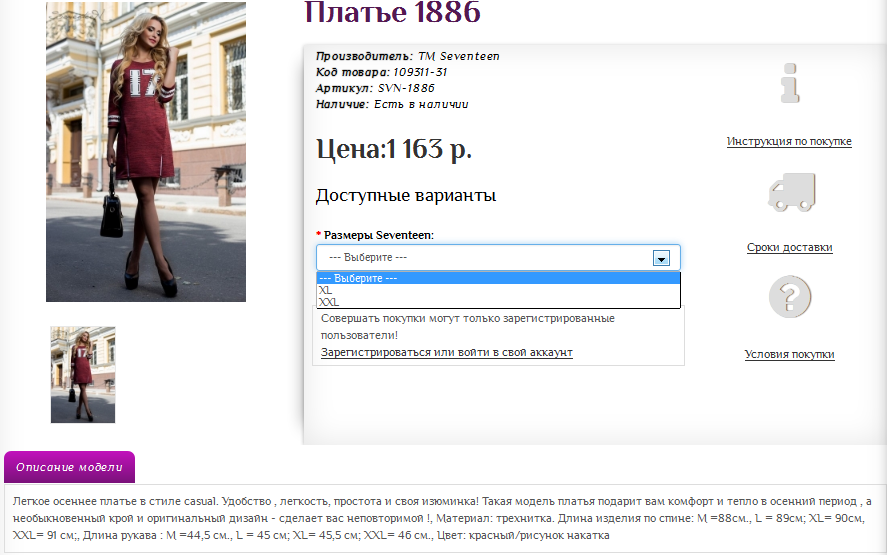Image resolution: width=887 pixels, height=555 pixels.
Task: Click the question mark icon
Action: click(x=789, y=297)
